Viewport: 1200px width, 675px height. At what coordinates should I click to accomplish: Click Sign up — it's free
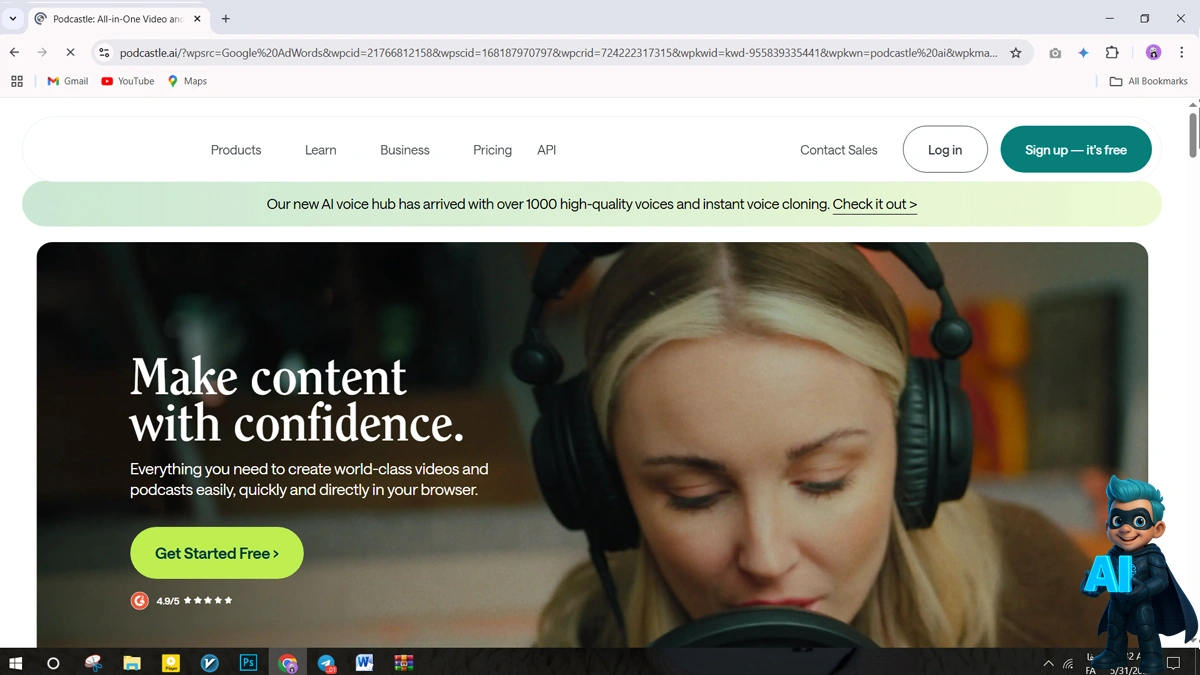(1076, 150)
